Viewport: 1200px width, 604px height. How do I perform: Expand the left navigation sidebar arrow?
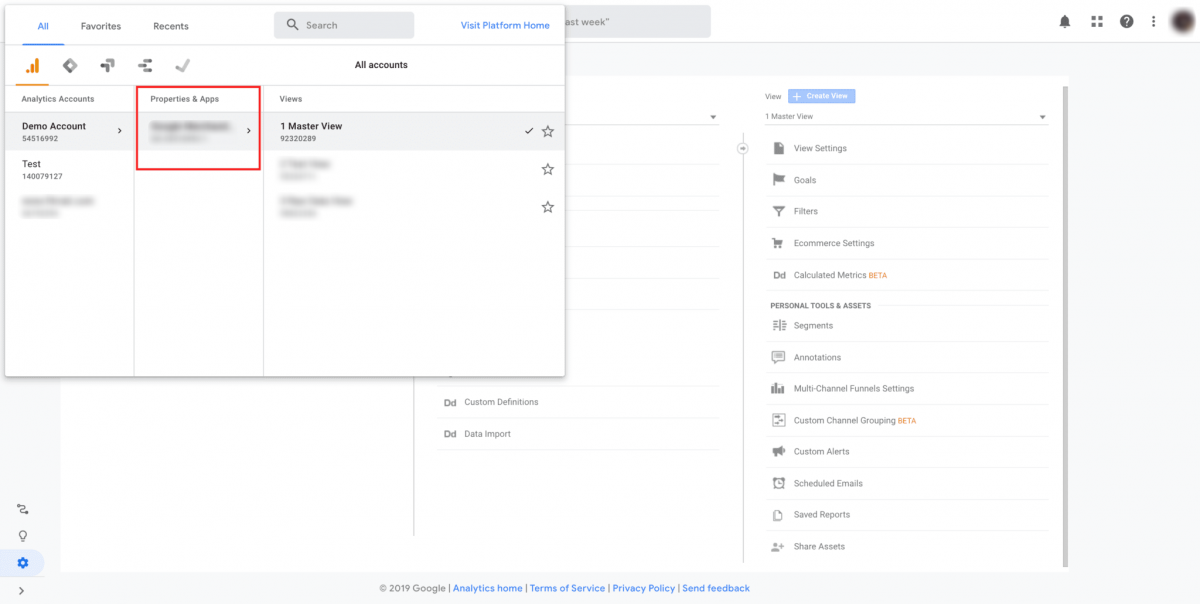pyautogui.click(x=22, y=591)
